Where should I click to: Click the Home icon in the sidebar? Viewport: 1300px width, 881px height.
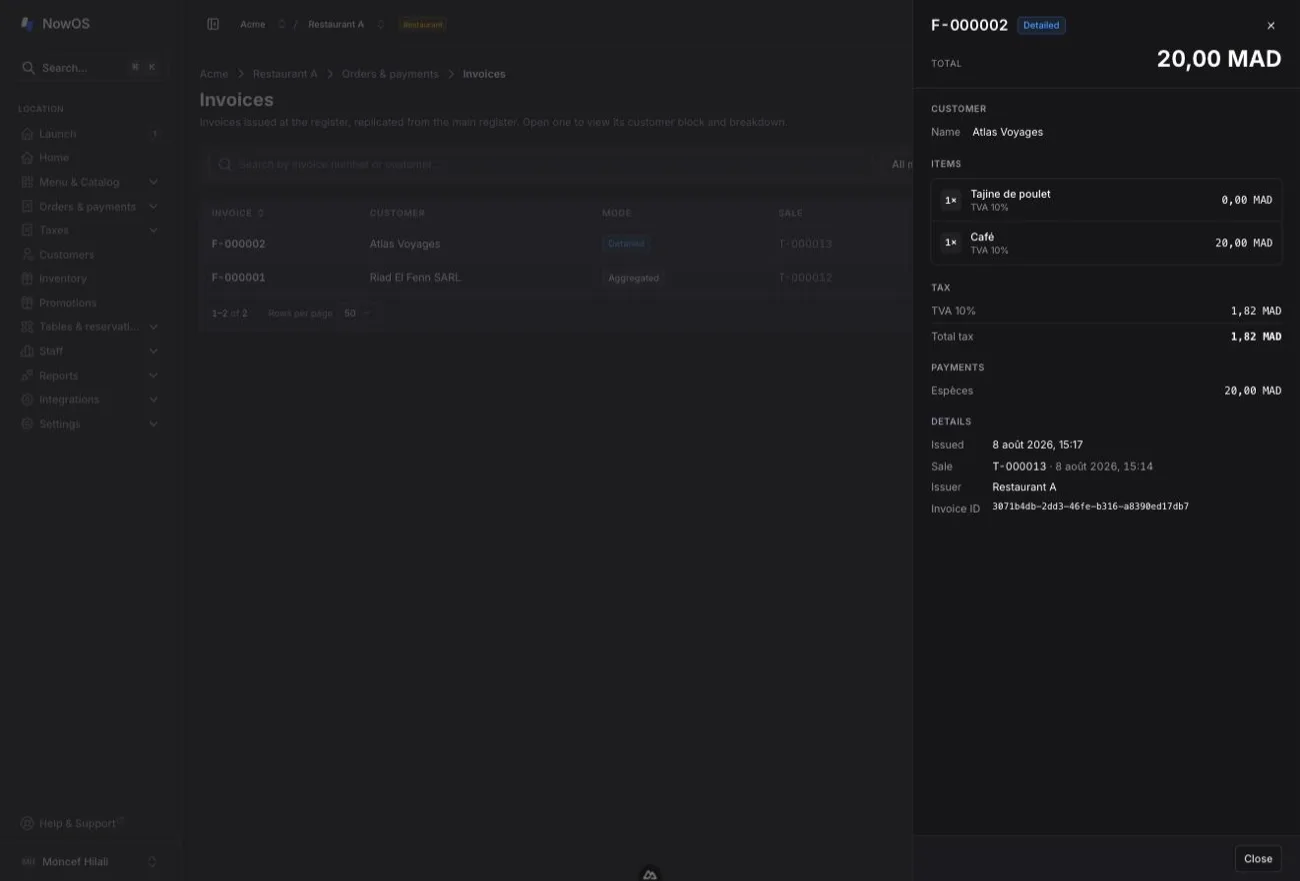pyautogui.click(x=27, y=158)
